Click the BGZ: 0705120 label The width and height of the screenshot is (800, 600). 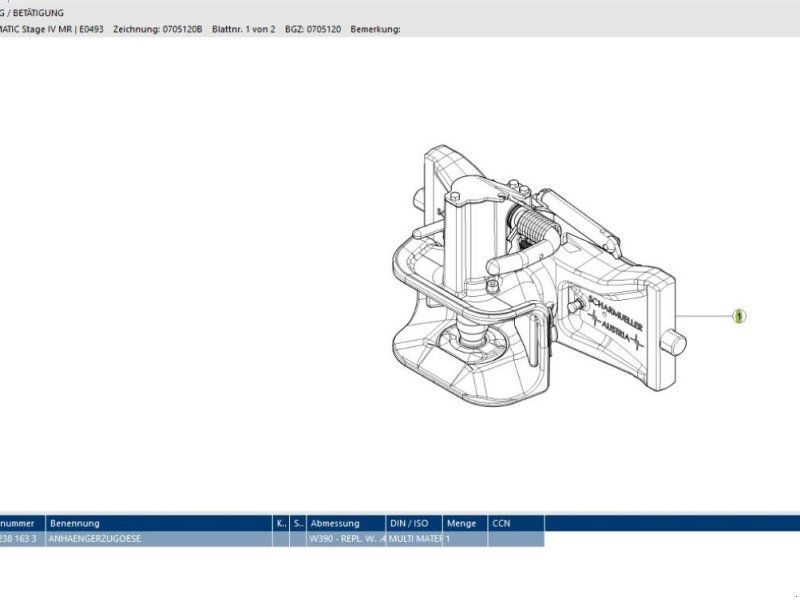[314, 29]
